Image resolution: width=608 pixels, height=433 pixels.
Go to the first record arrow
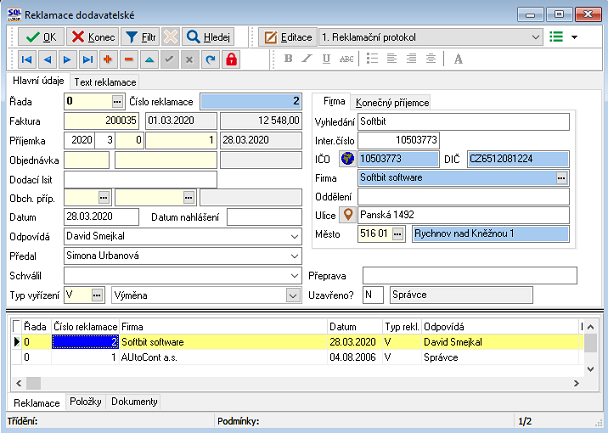coord(27,60)
